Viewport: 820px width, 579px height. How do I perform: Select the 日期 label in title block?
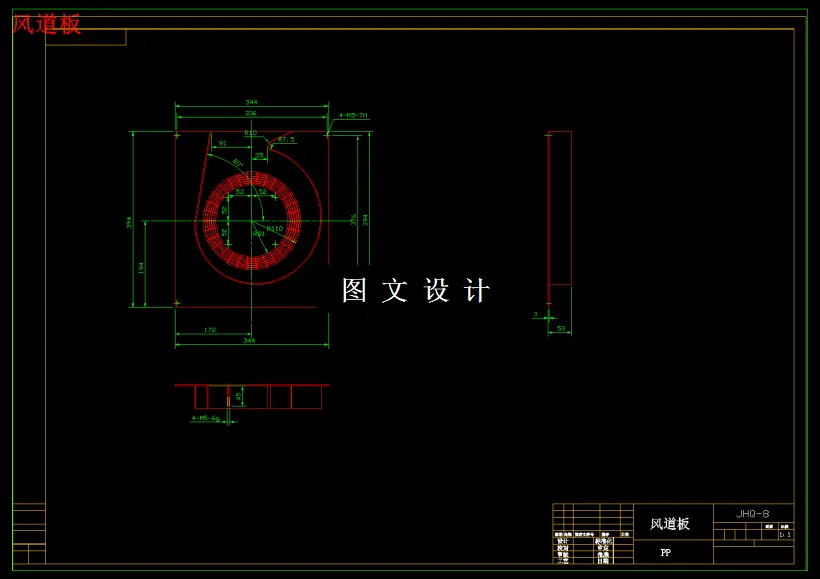click(x=603, y=561)
